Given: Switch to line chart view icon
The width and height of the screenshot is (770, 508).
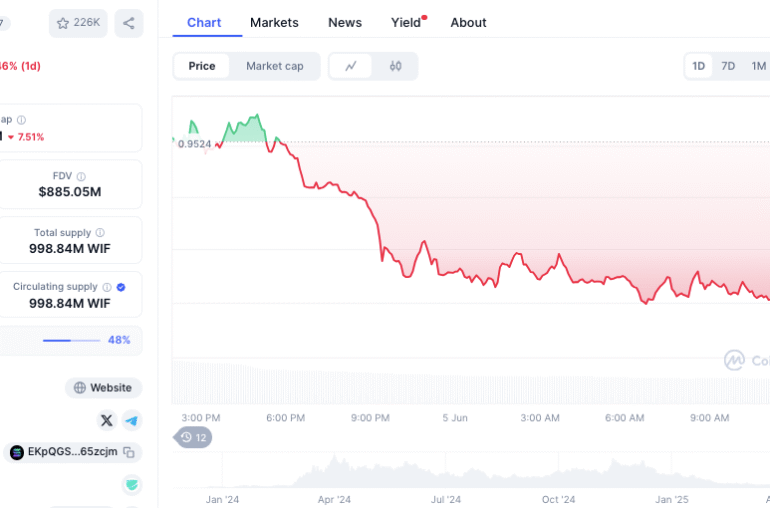Looking at the screenshot, I should click(x=351, y=66).
